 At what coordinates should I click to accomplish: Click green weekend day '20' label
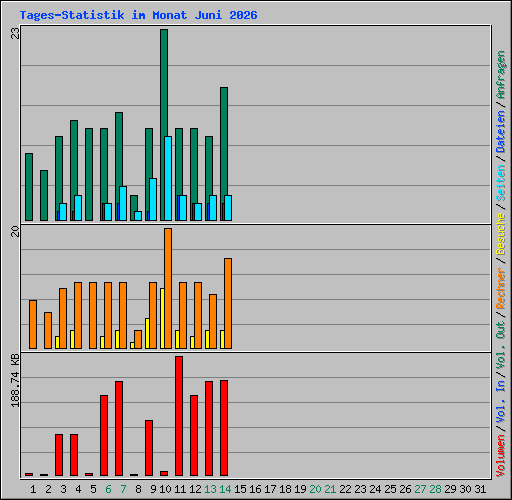(315, 489)
